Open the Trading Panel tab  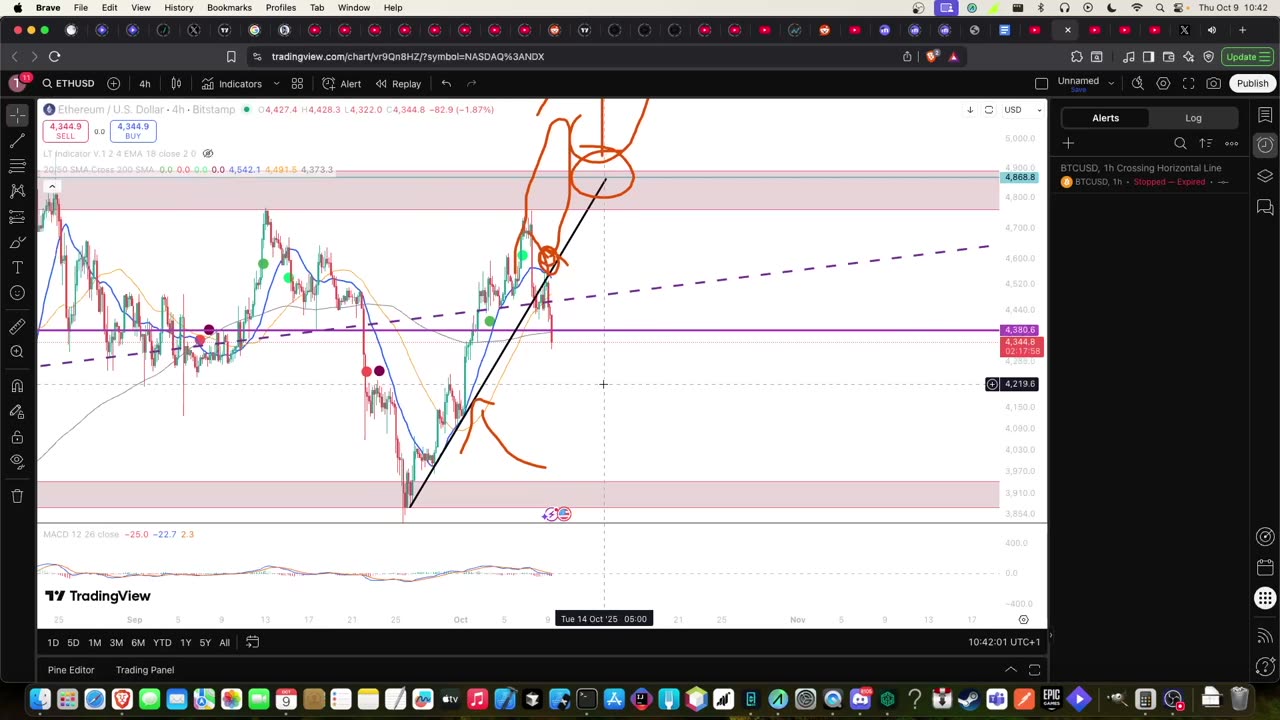pos(145,670)
